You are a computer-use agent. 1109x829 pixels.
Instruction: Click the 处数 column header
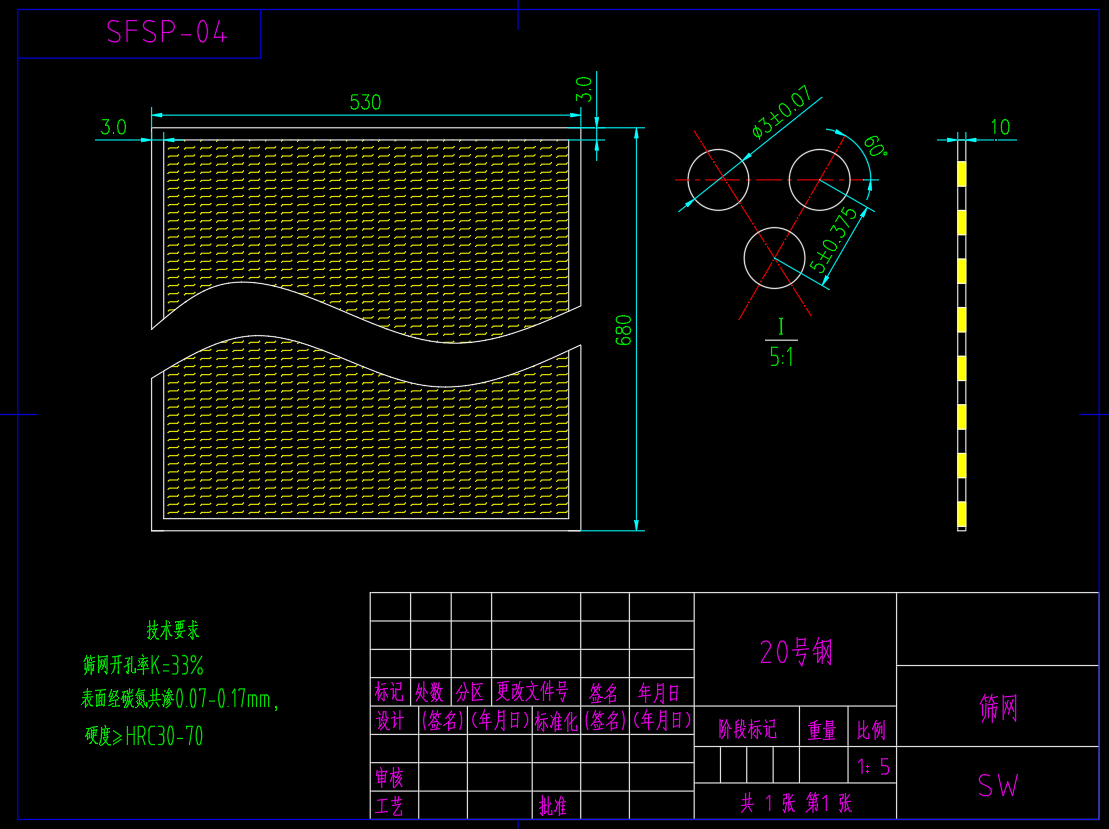click(429, 691)
